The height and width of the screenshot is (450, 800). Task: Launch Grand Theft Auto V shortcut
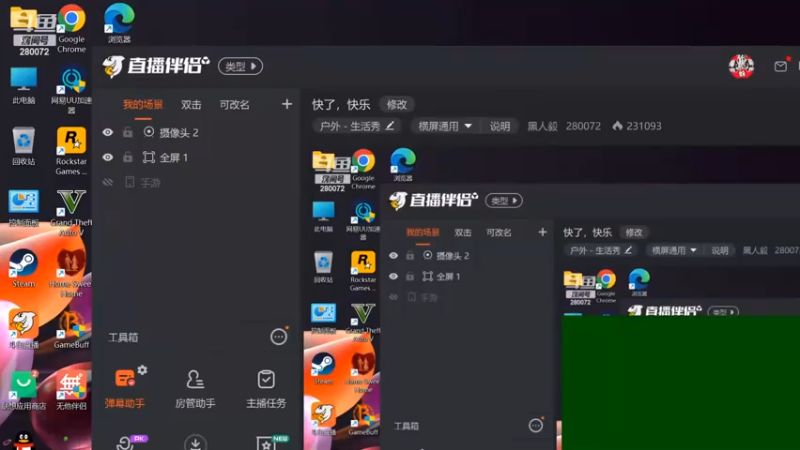(x=71, y=213)
